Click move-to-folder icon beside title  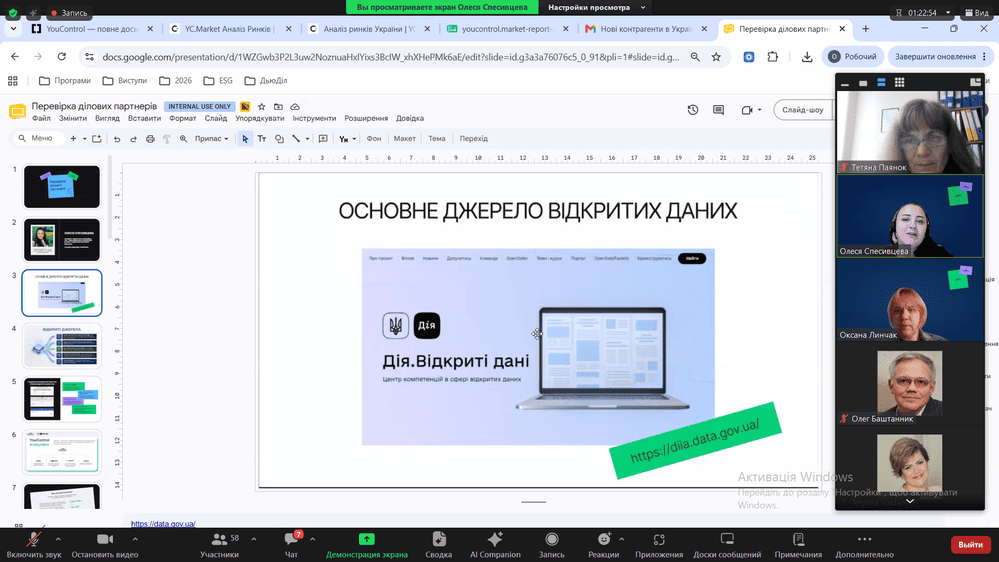278,106
